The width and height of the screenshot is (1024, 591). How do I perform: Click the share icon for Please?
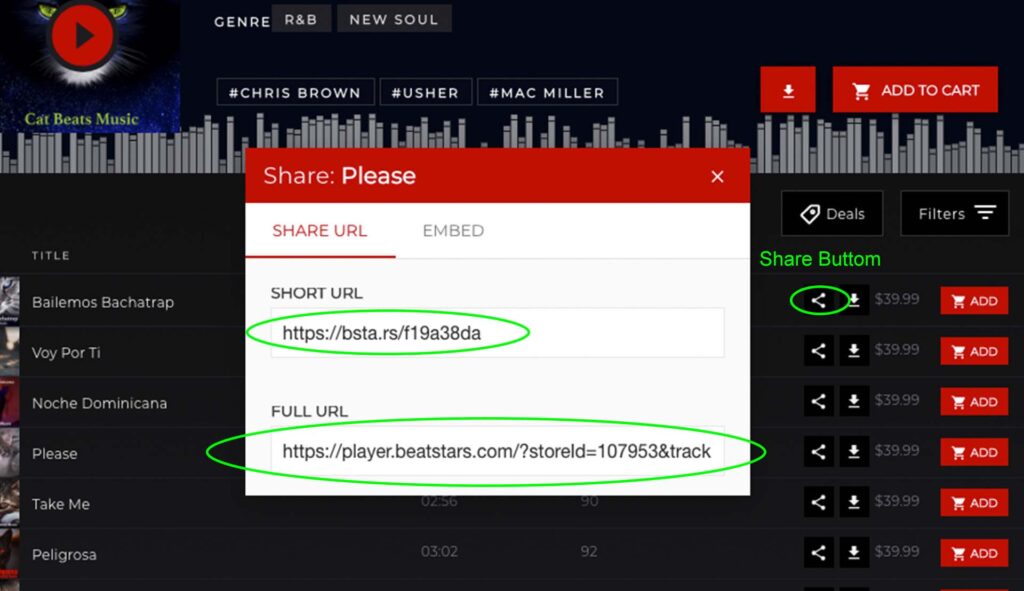pyautogui.click(x=818, y=452)
